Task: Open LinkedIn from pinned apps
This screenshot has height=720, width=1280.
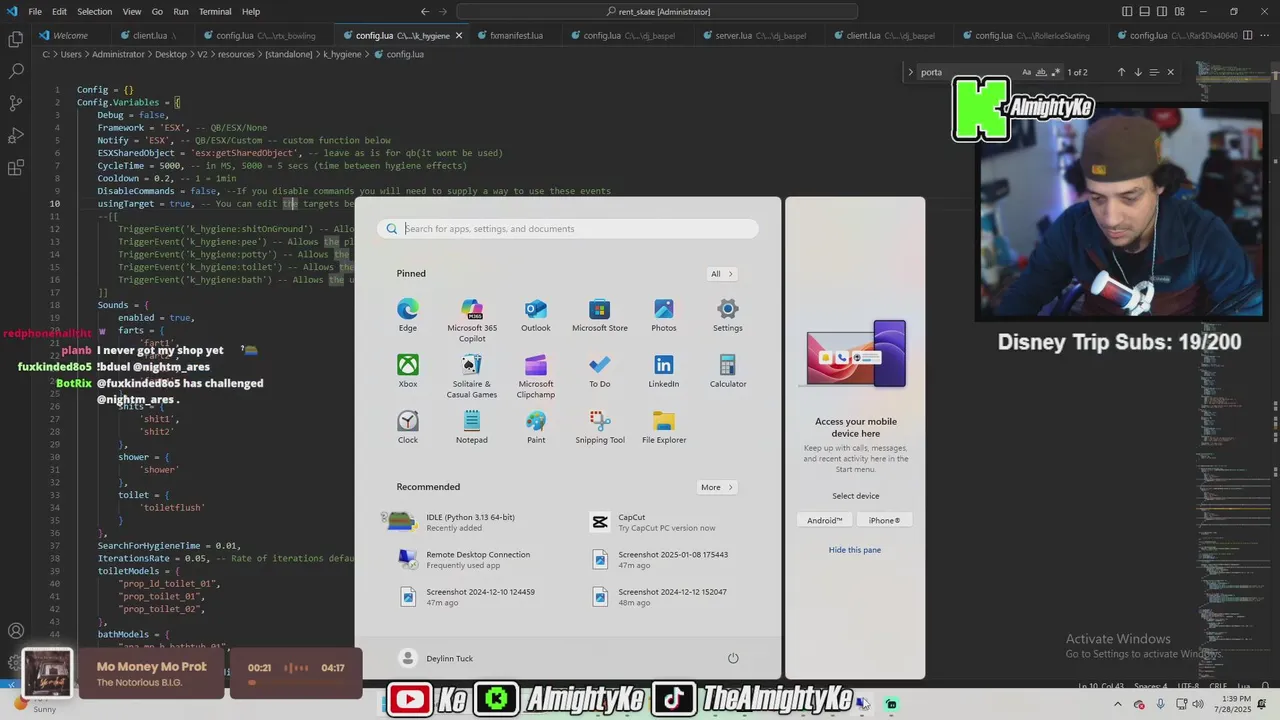Action: tap(663, 371)
